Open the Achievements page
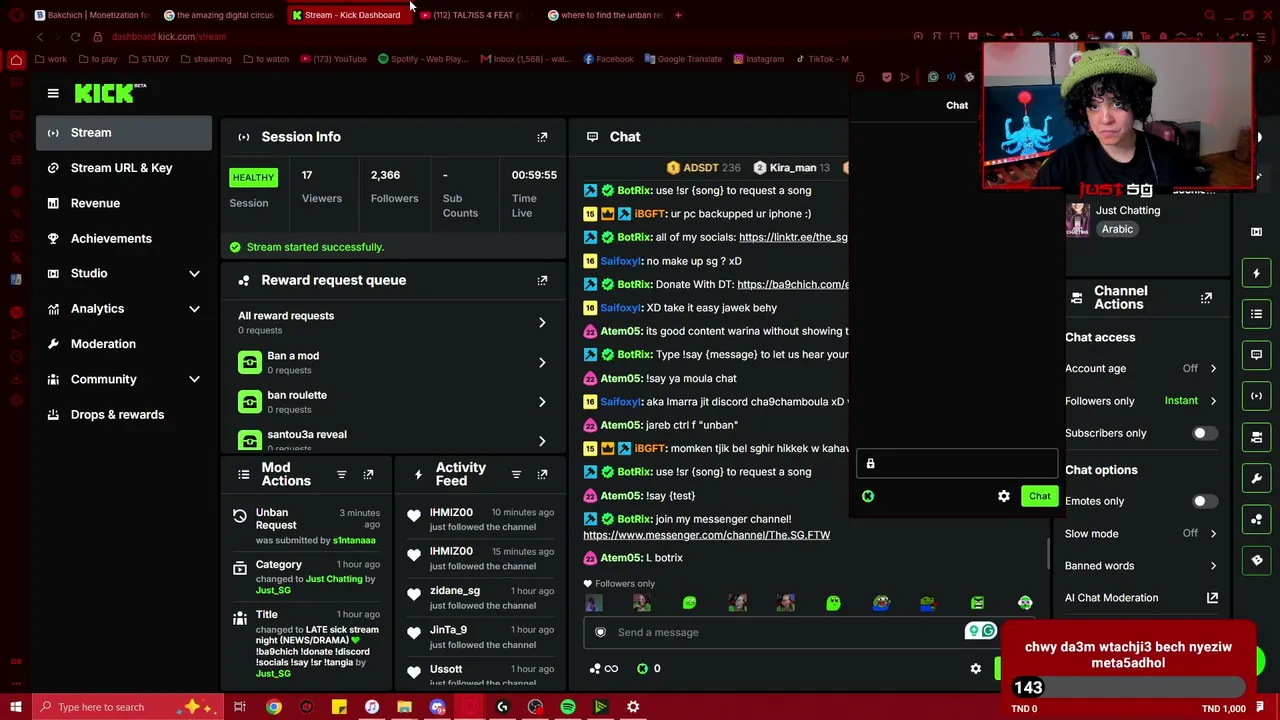Screen dimensions: 1280x720 coord(124,238)
